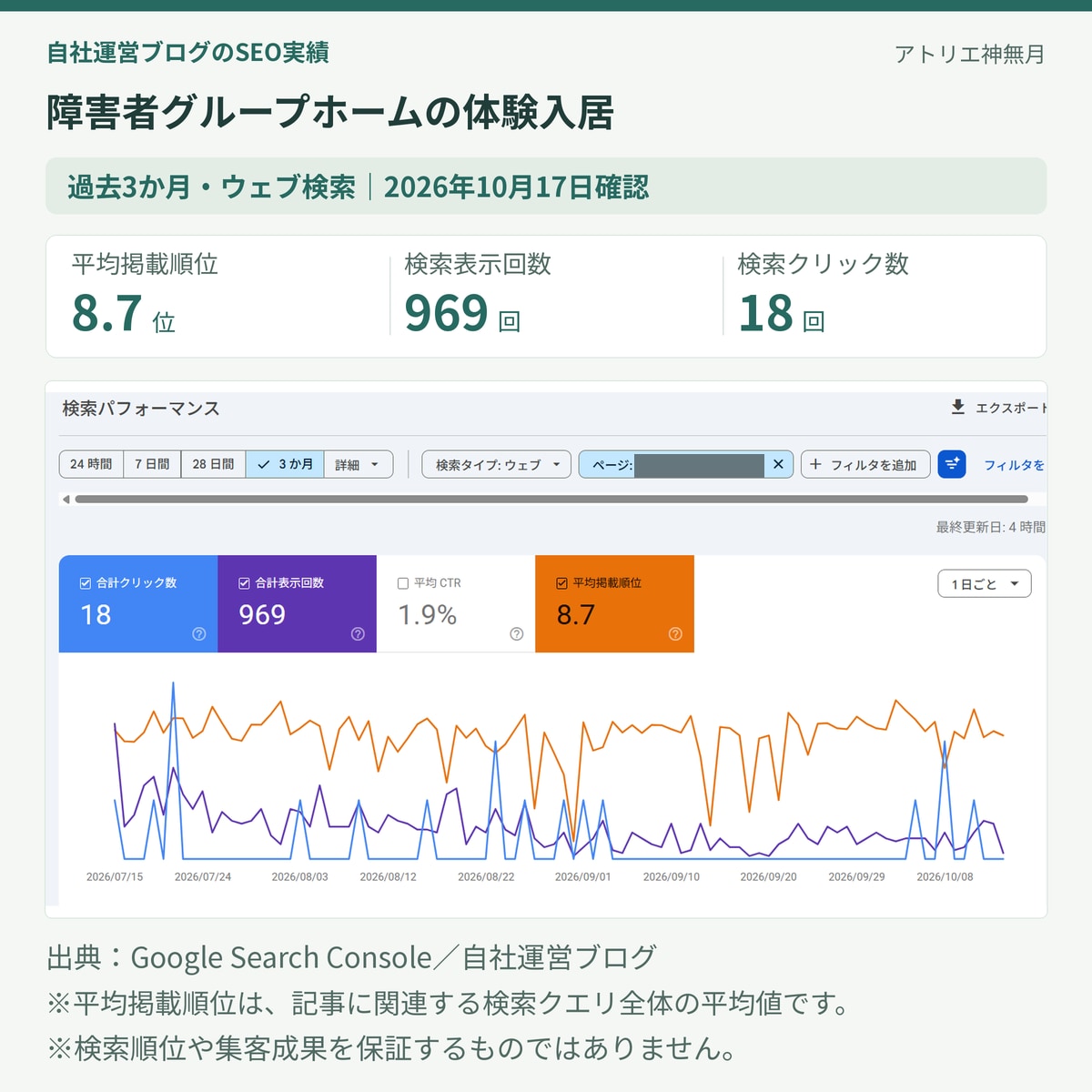This screenshot has width=1092, height=1092.
Task: Click the 2026/10/08 axis label
Action: pos(945,877)
